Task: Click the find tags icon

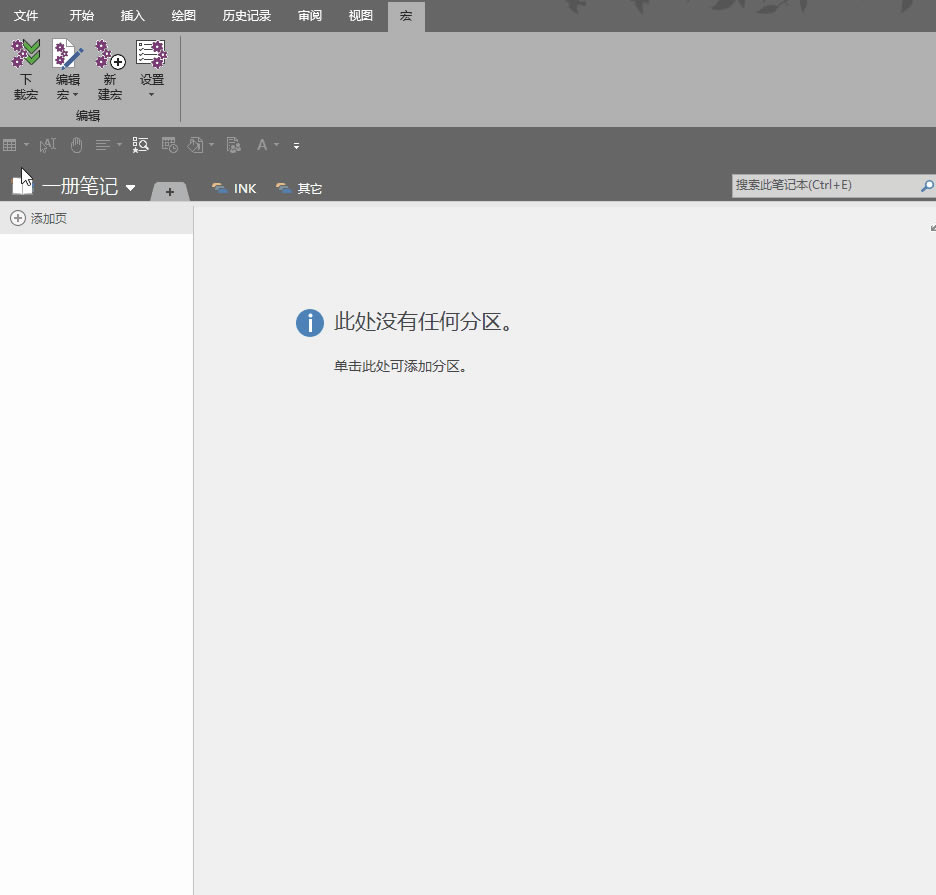Action: pos(140,145)
